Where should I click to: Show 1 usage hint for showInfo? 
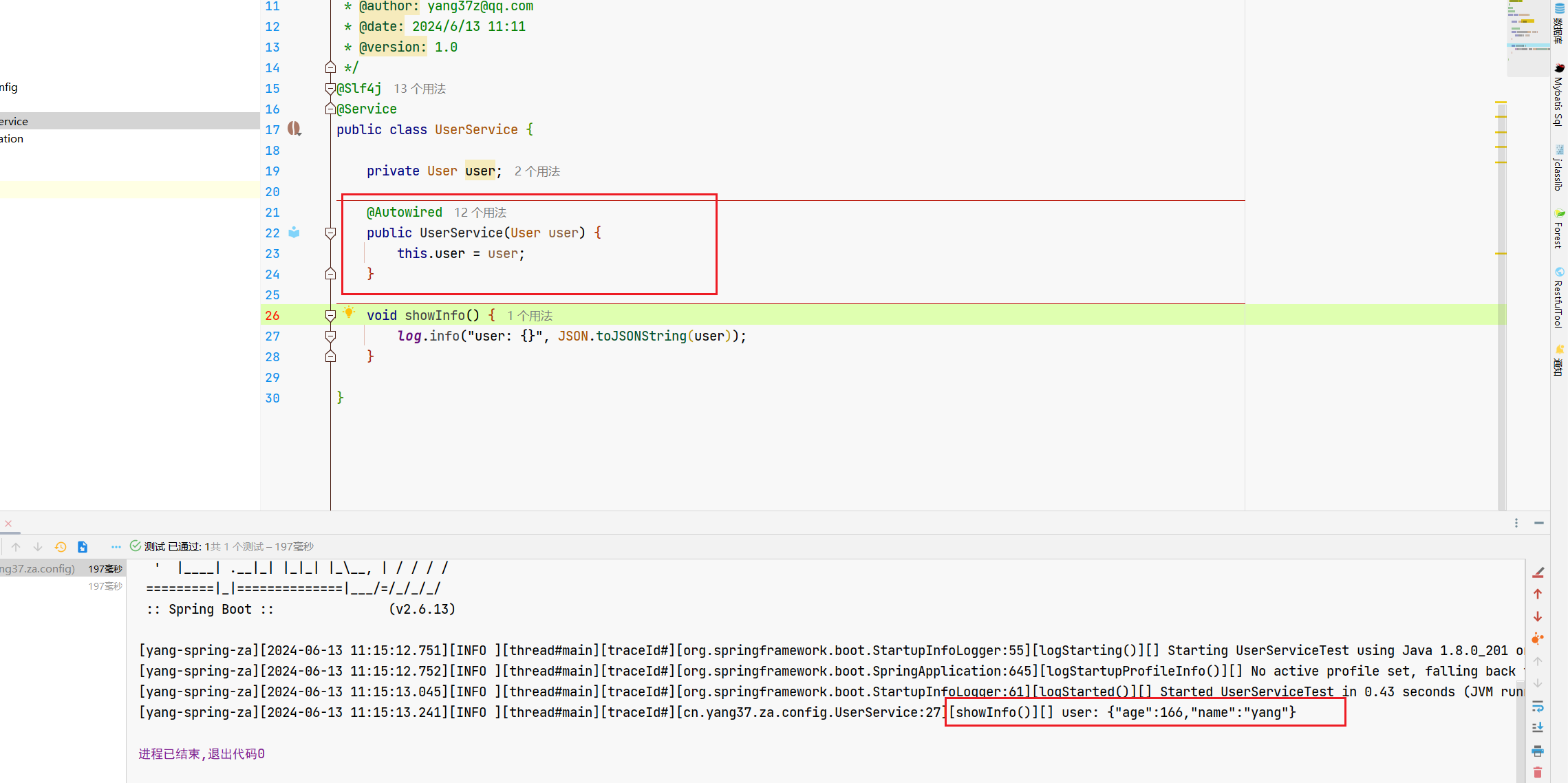click(530, 316)
